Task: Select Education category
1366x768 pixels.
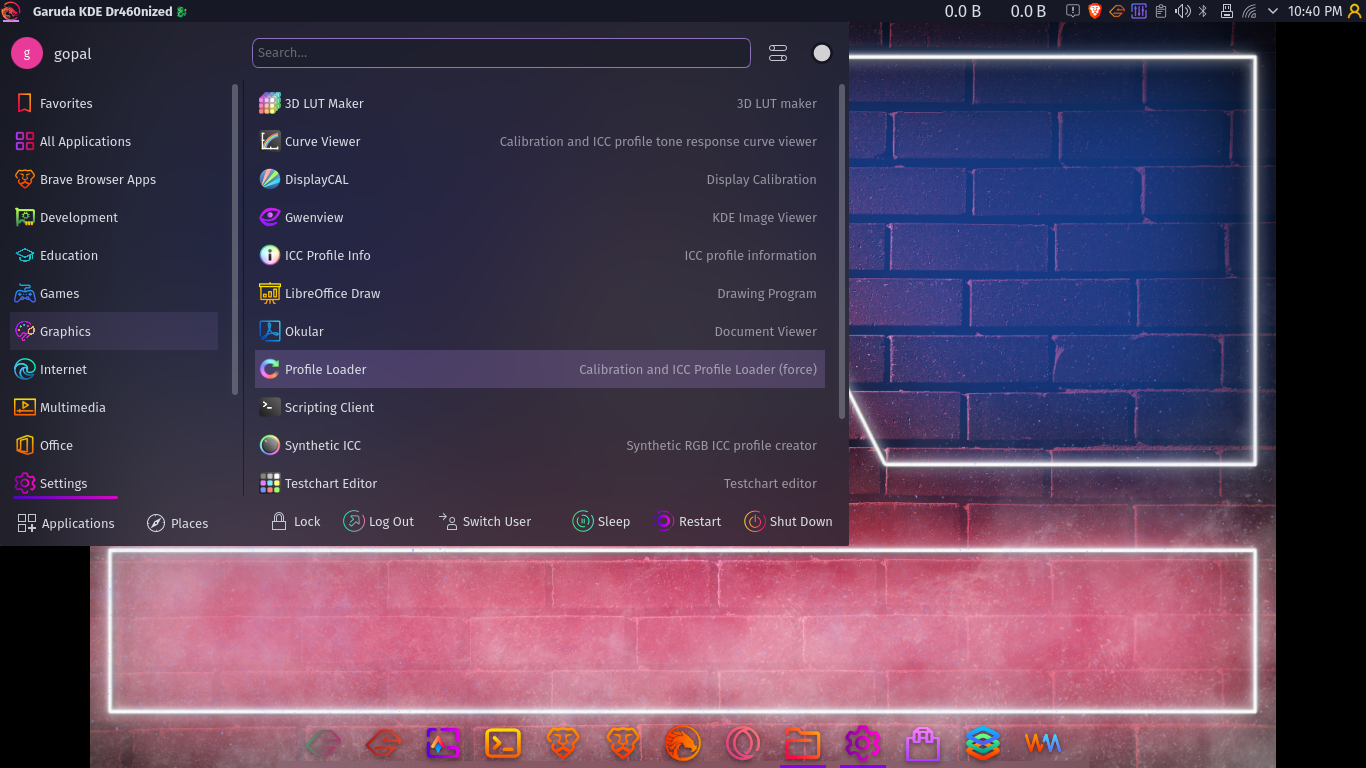Action: 114,255
